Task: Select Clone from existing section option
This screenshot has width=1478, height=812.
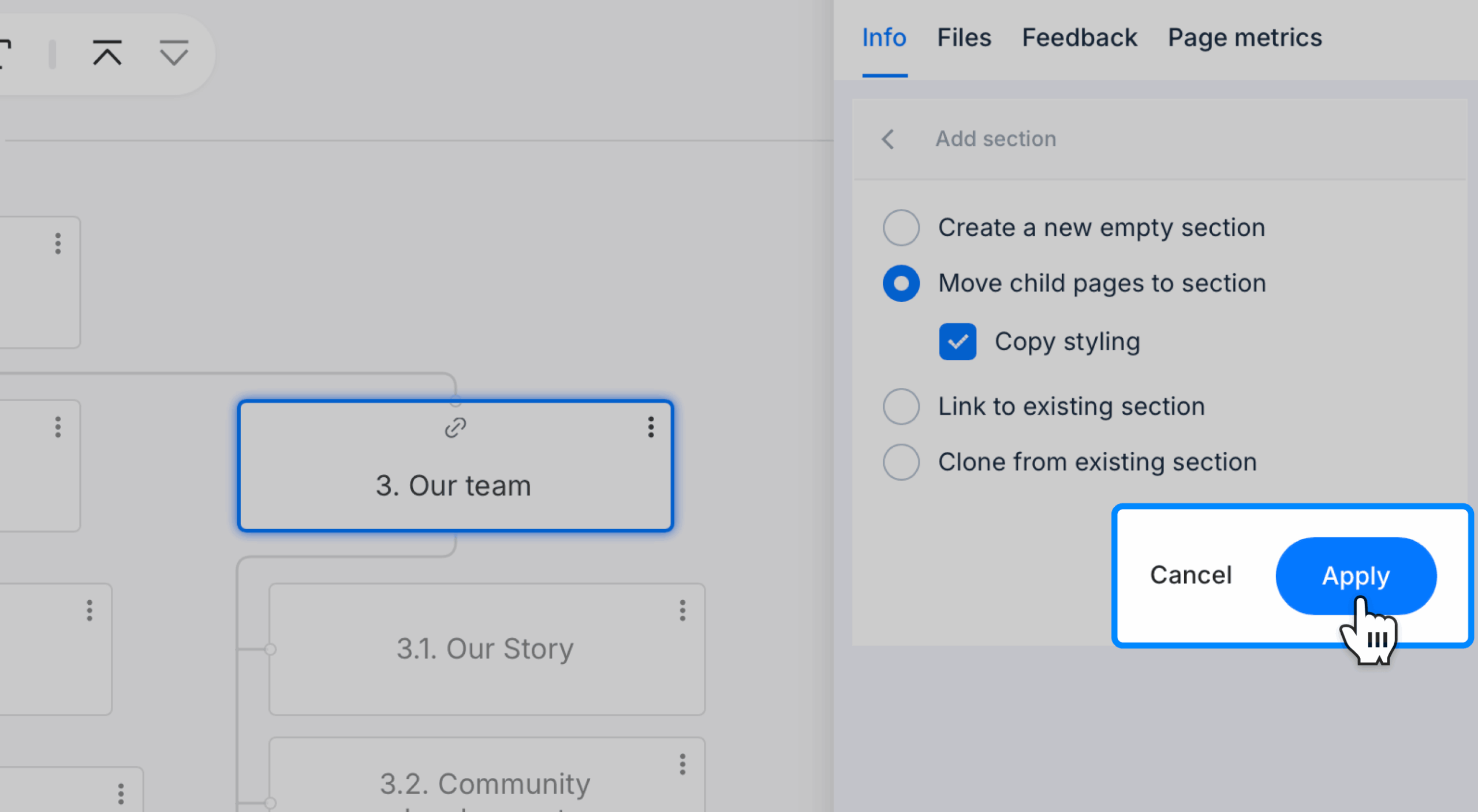Action: pyautogui.click(x=901, y=462)
